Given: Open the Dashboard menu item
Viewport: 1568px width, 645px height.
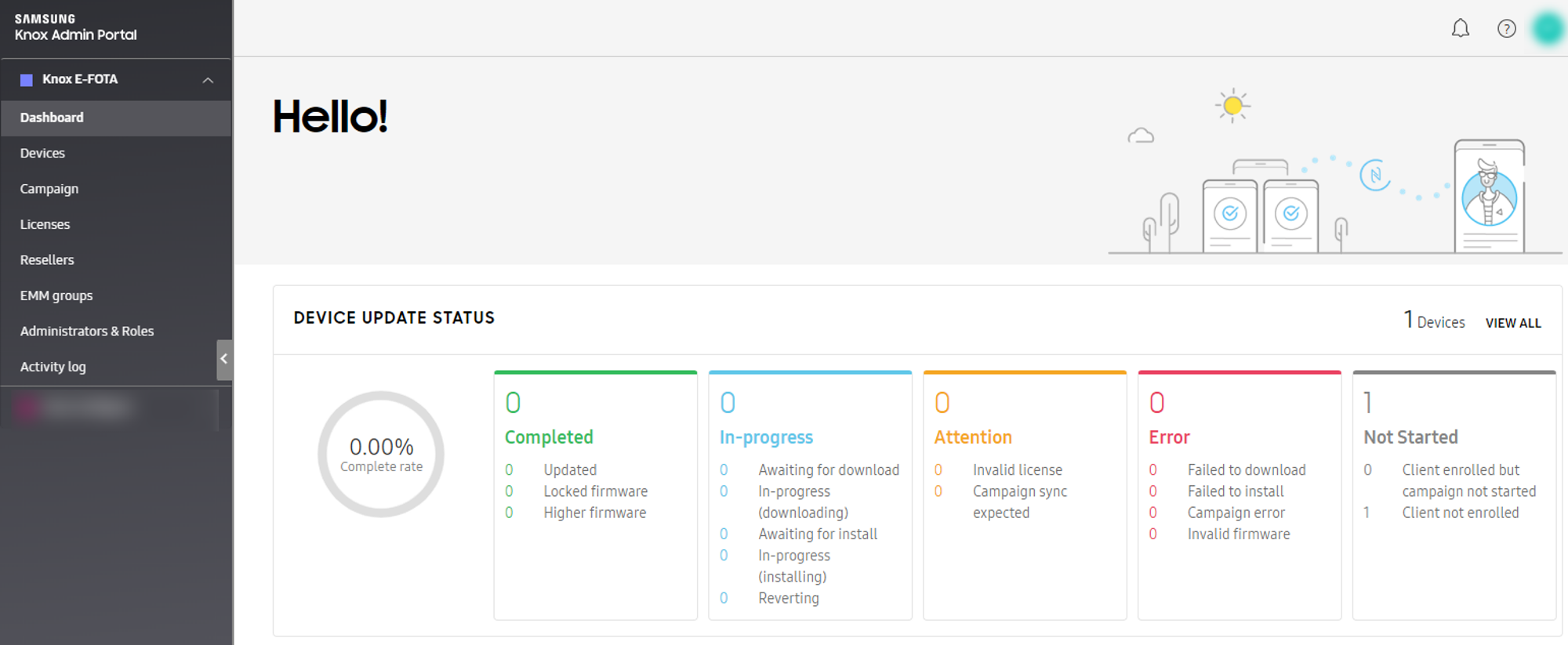Looking at the screenshot, I should coord(116,118).
